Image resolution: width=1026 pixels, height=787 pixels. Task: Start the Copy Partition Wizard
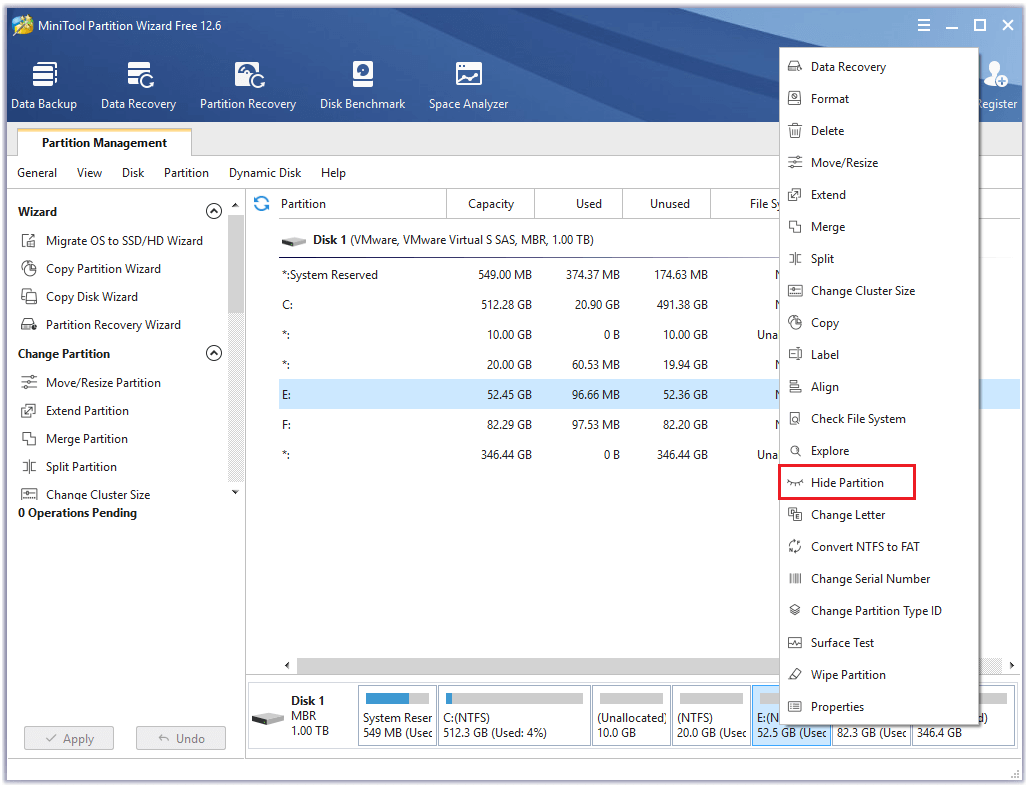coord(91,269)
